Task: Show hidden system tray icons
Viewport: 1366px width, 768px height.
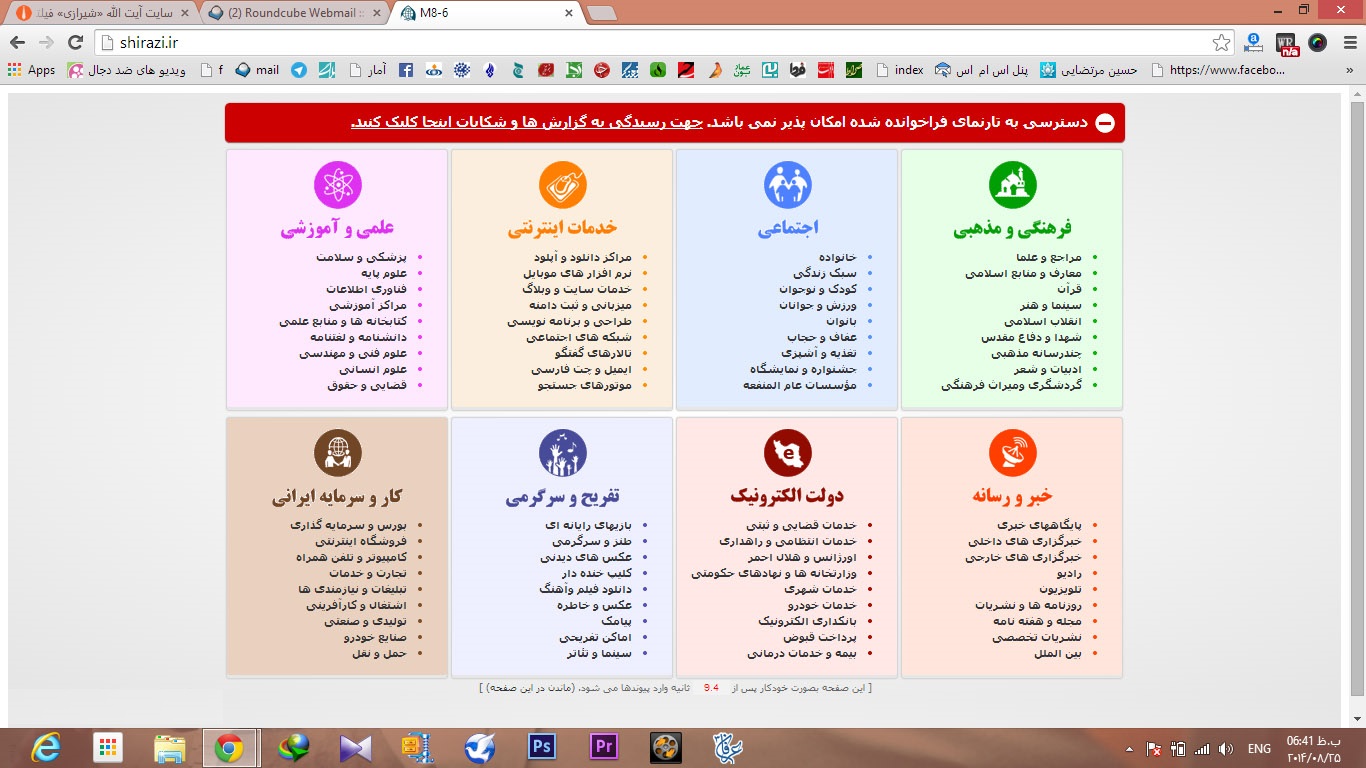Action: coord(1130,748)
